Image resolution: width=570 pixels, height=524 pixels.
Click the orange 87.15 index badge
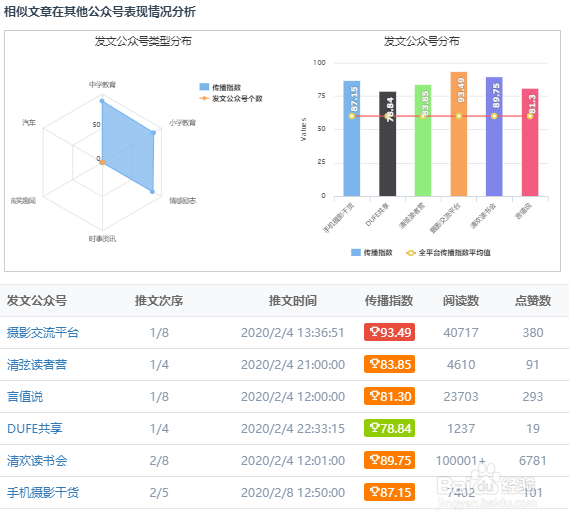click(389, 492)
